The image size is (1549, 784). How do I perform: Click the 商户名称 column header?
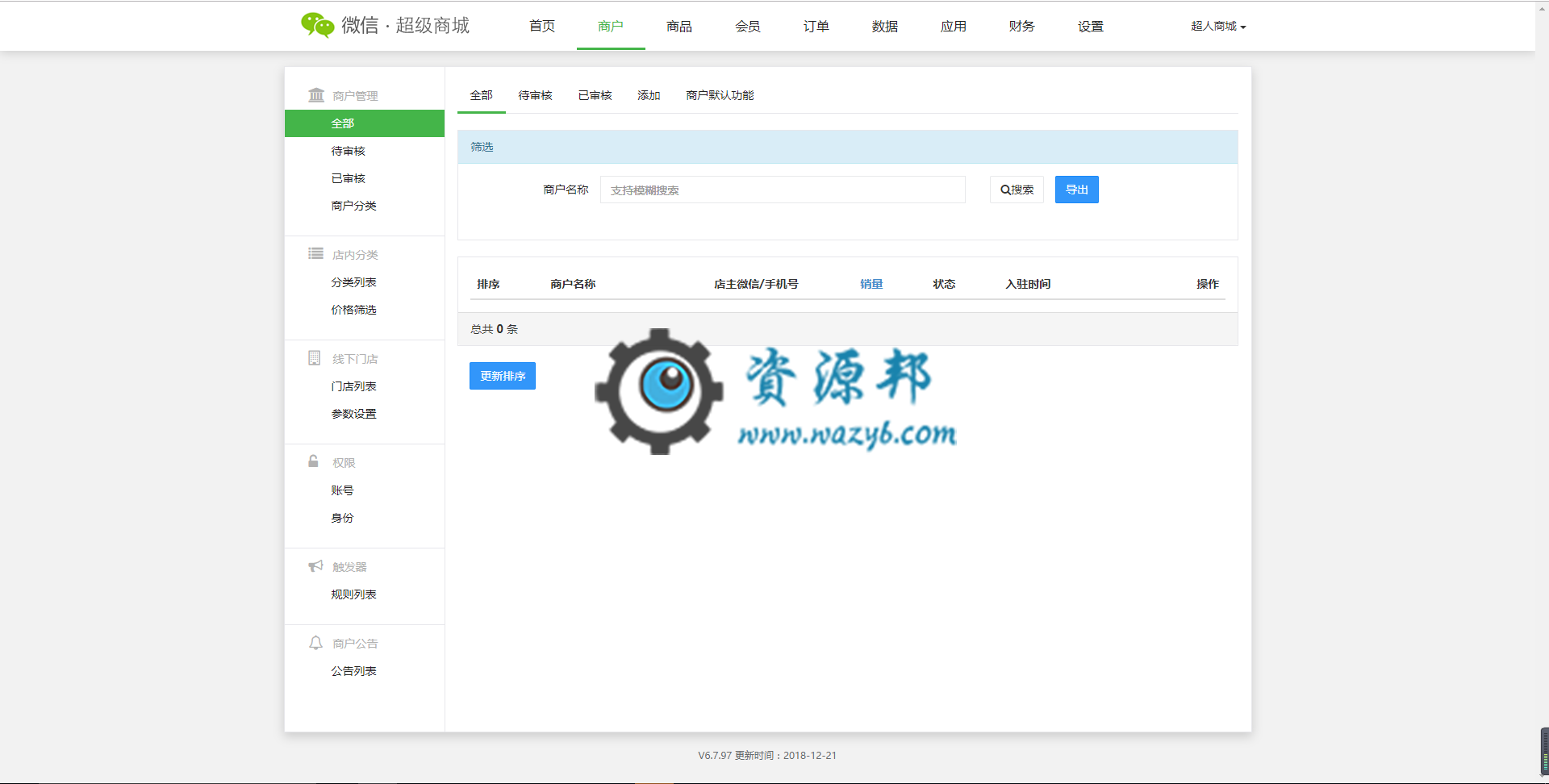pyautogui.click(x=573, y=284)
